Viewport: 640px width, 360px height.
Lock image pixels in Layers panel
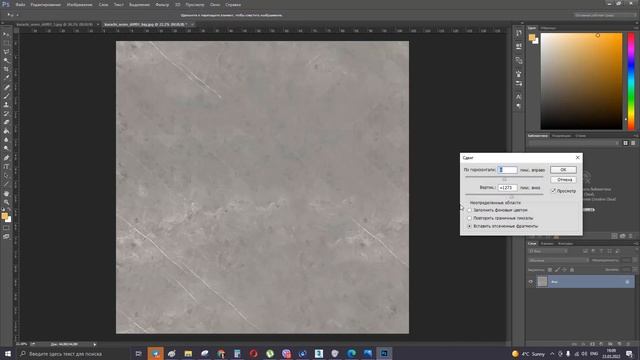click(x=557, y=270)
